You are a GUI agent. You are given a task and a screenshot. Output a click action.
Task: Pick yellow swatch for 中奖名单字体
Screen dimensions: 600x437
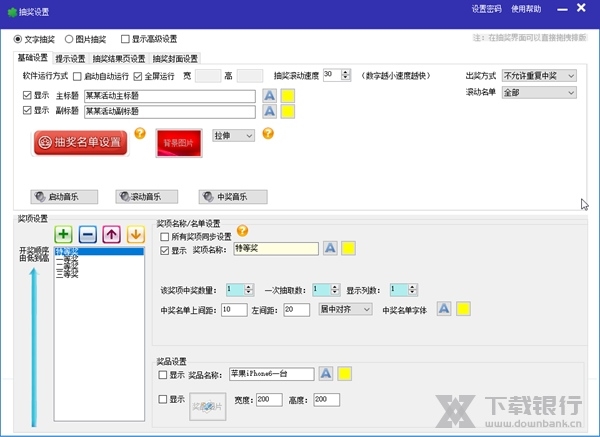463,308
